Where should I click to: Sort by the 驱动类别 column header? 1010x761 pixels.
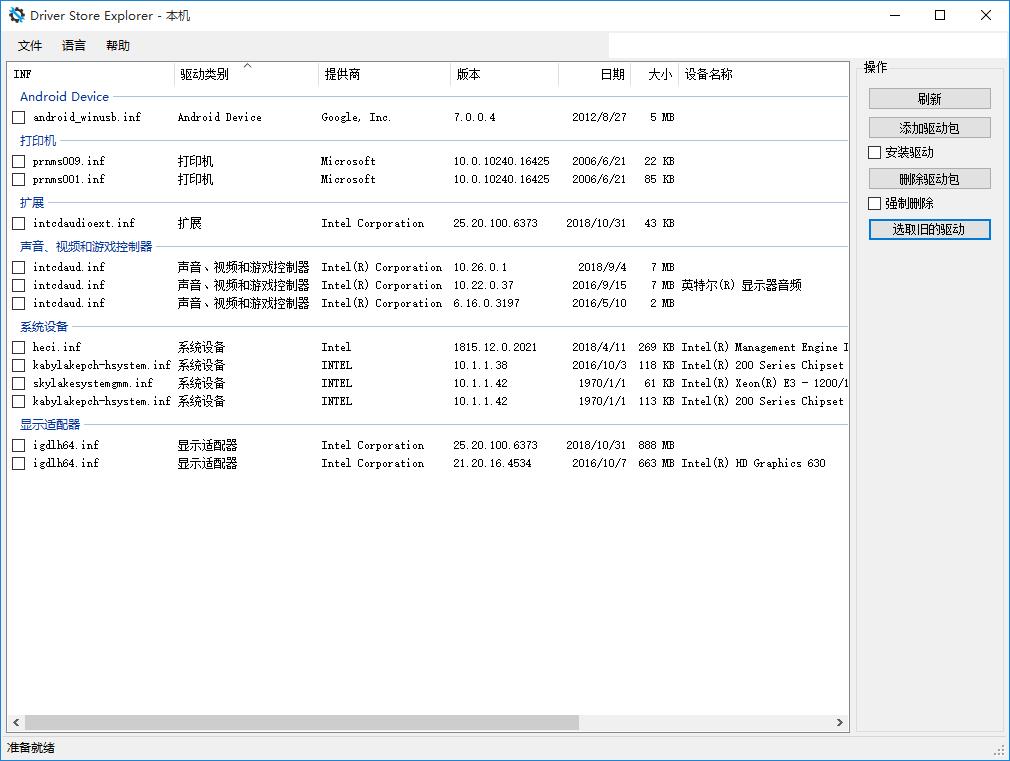pos(246,74)
